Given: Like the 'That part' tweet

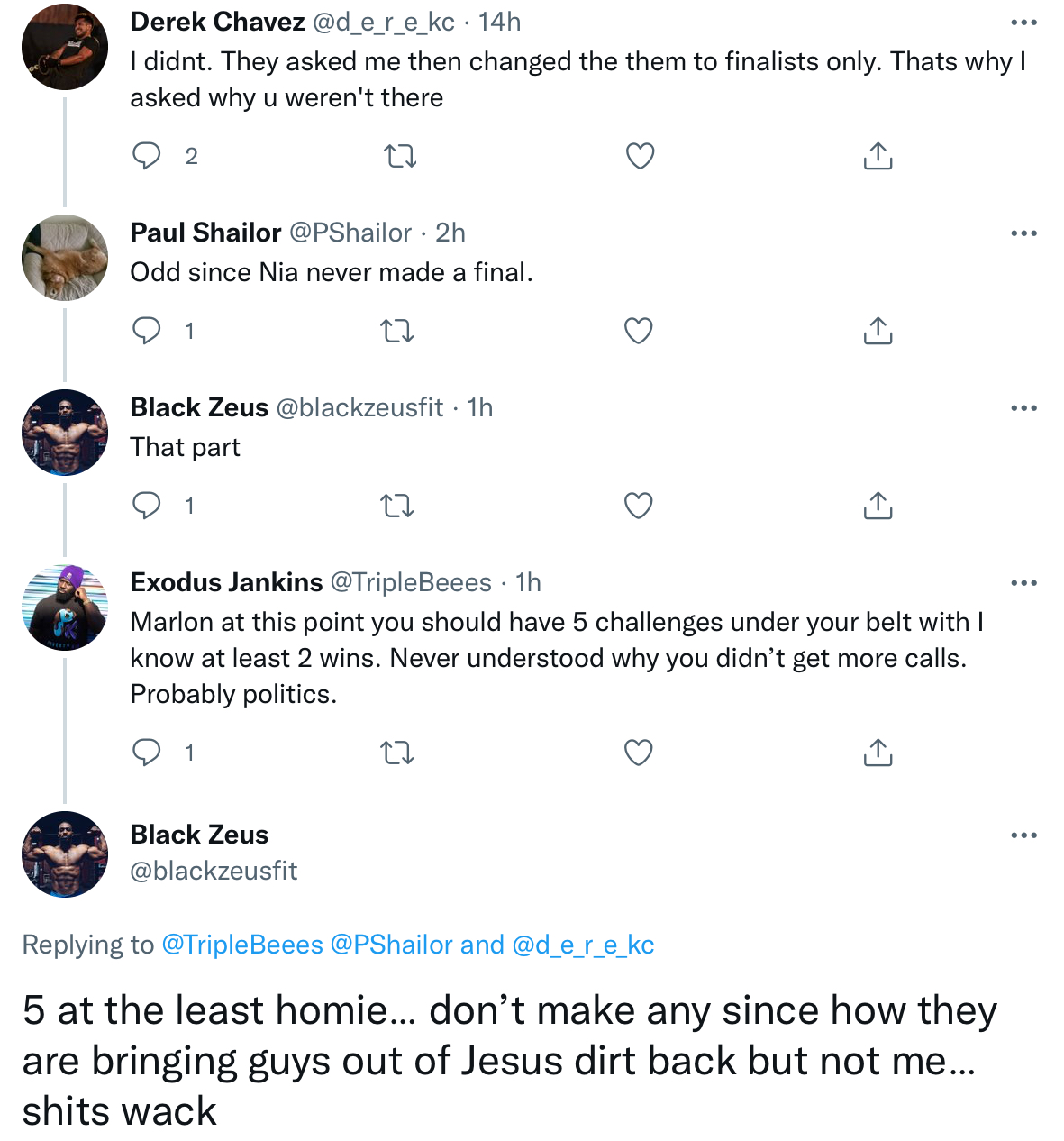Looking at the screenshot, I should [639, 507].
